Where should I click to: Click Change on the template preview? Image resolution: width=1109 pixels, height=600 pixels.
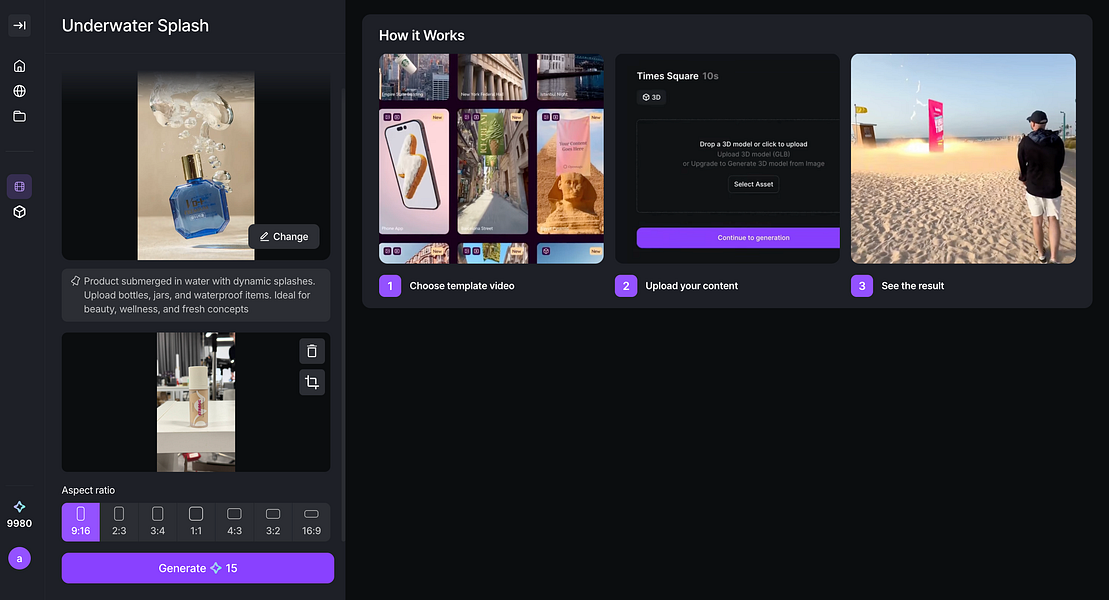(284, 236)
